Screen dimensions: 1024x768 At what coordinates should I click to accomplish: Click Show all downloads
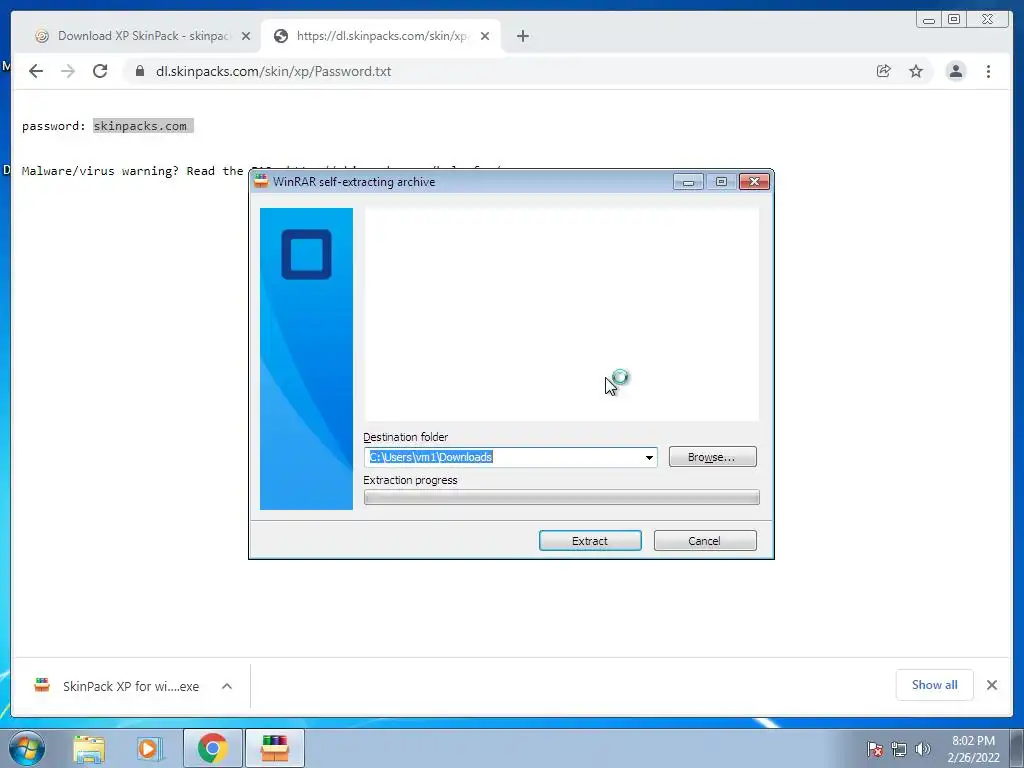935,684
